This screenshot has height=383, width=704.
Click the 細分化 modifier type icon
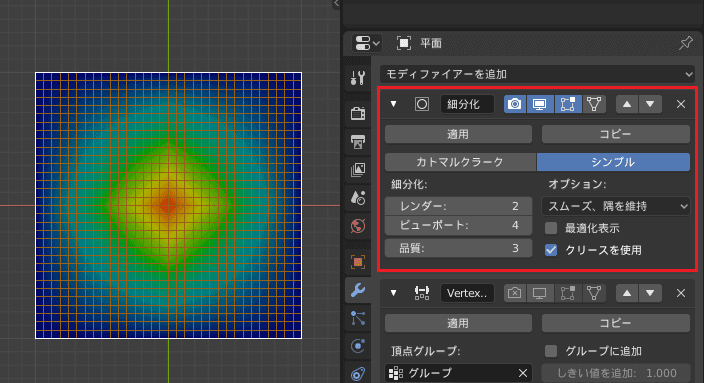tap(422, 104)
